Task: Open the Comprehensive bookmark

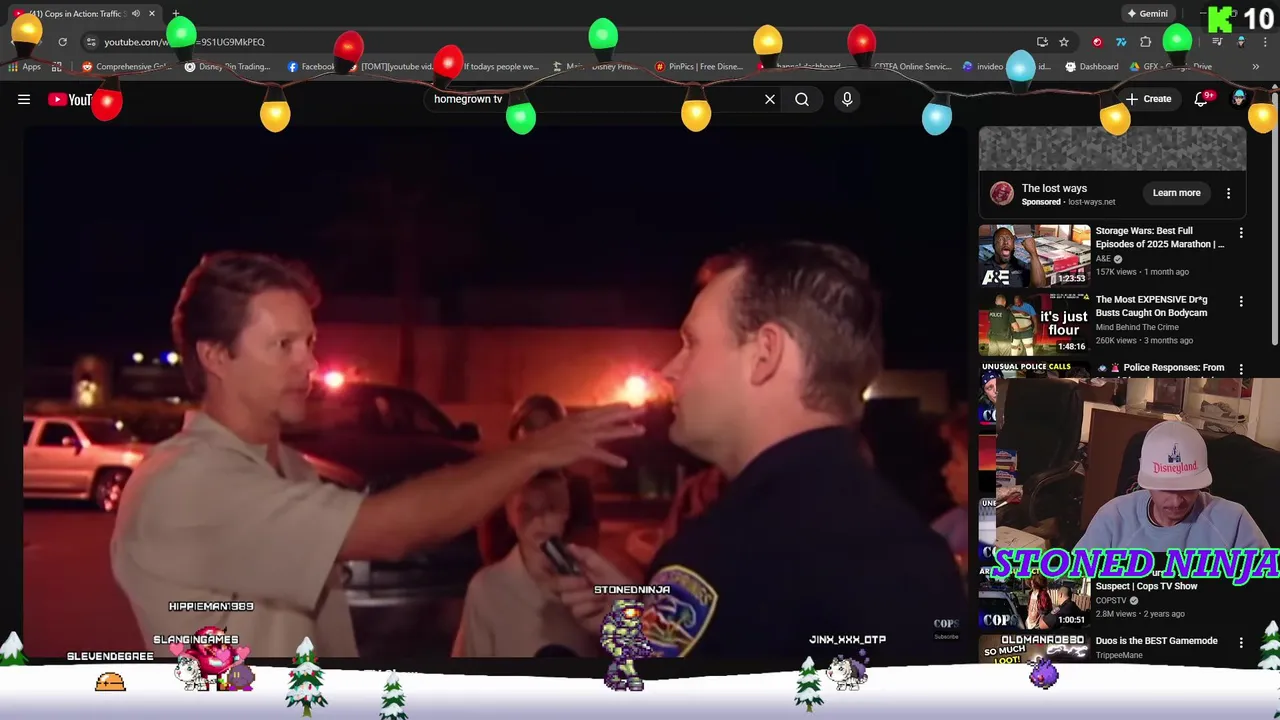Action: pos(127,67)
